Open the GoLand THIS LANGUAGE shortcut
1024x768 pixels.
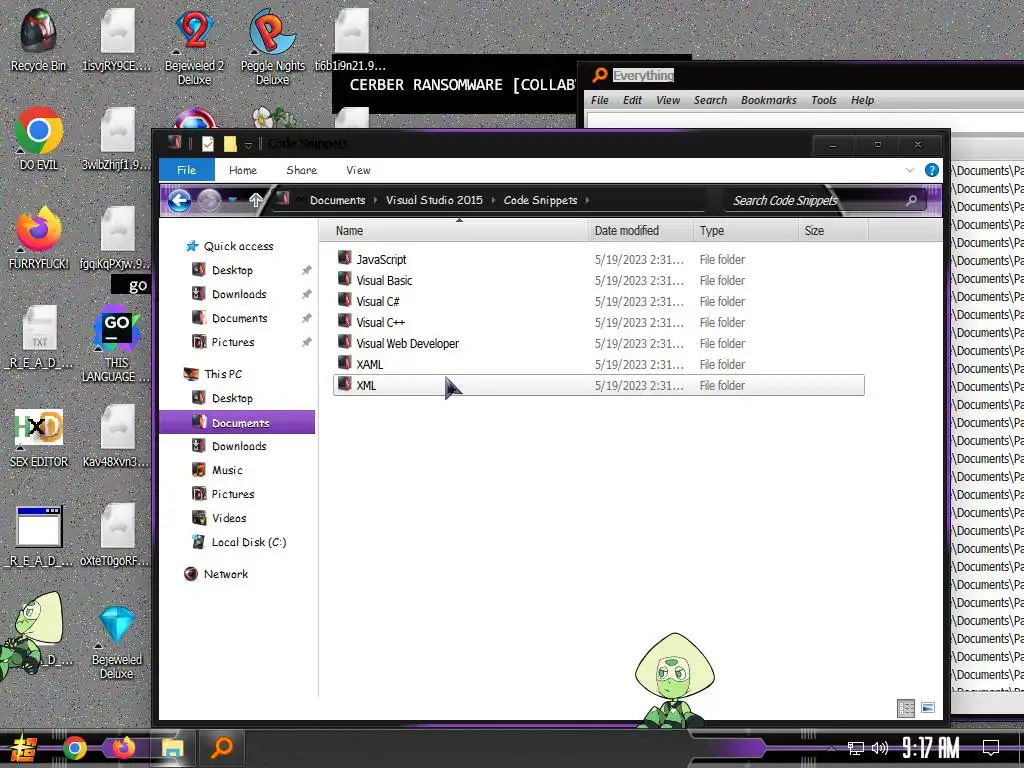[x=116, y=344]
